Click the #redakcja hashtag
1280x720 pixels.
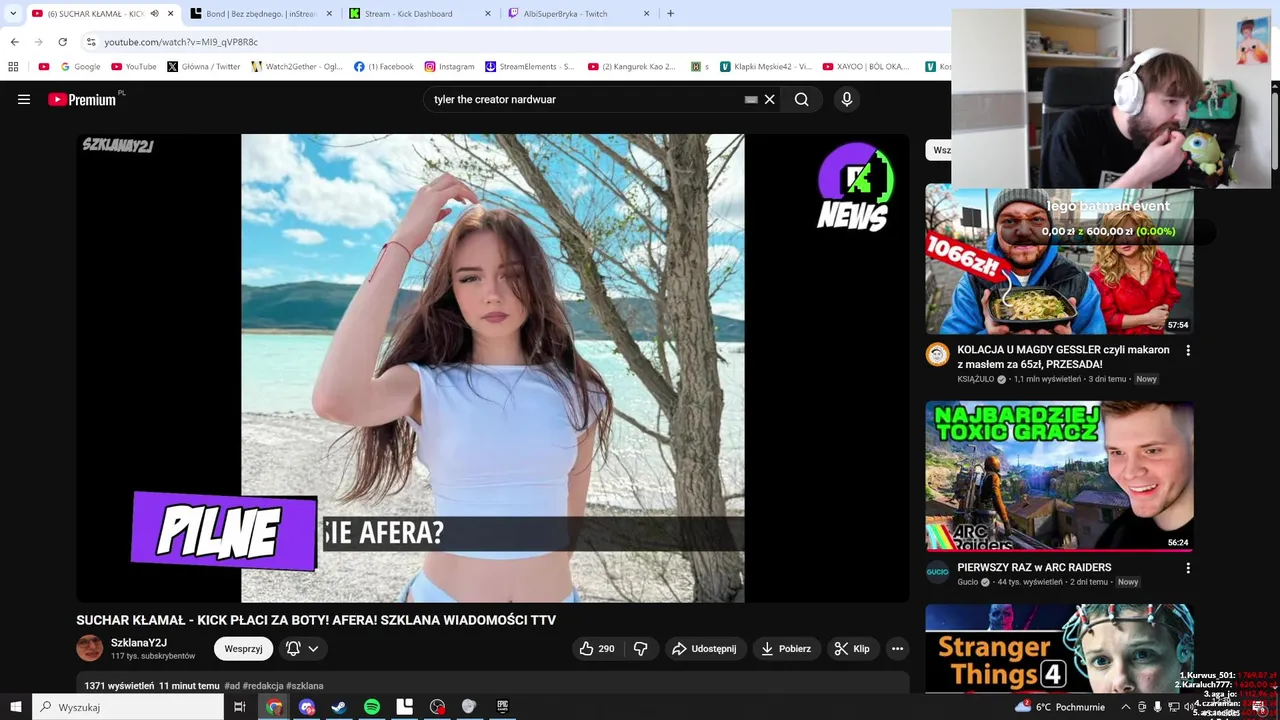(263, 686)
